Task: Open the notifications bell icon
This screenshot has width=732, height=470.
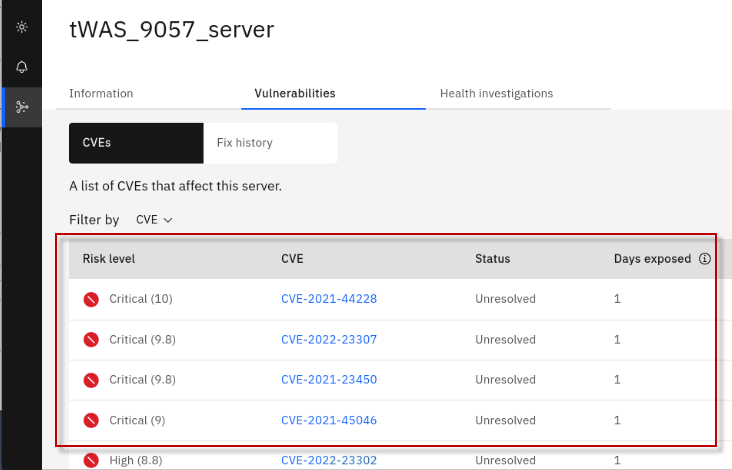Action: tap(22, 67)
